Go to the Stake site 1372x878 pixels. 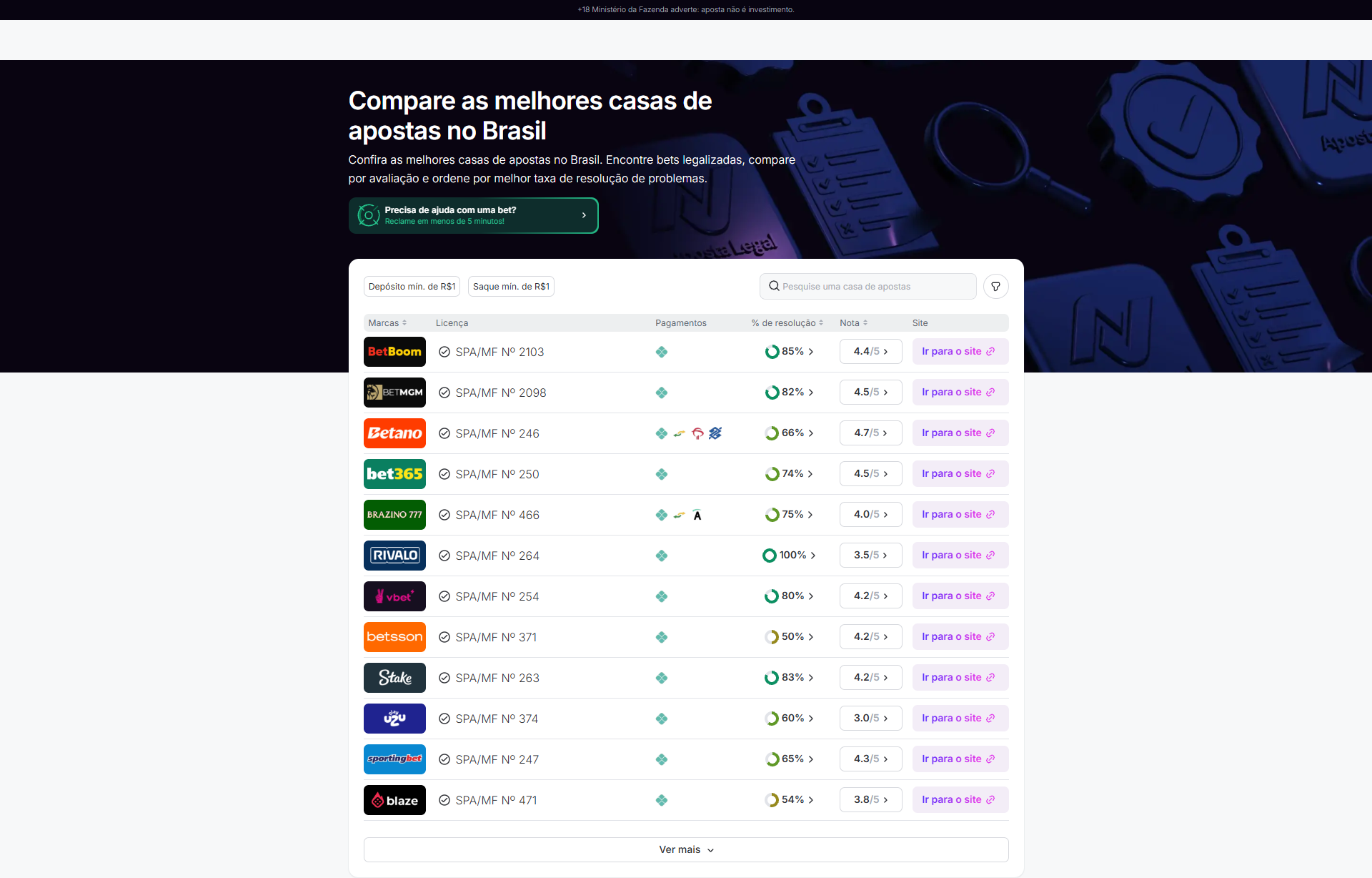[960, 678]
